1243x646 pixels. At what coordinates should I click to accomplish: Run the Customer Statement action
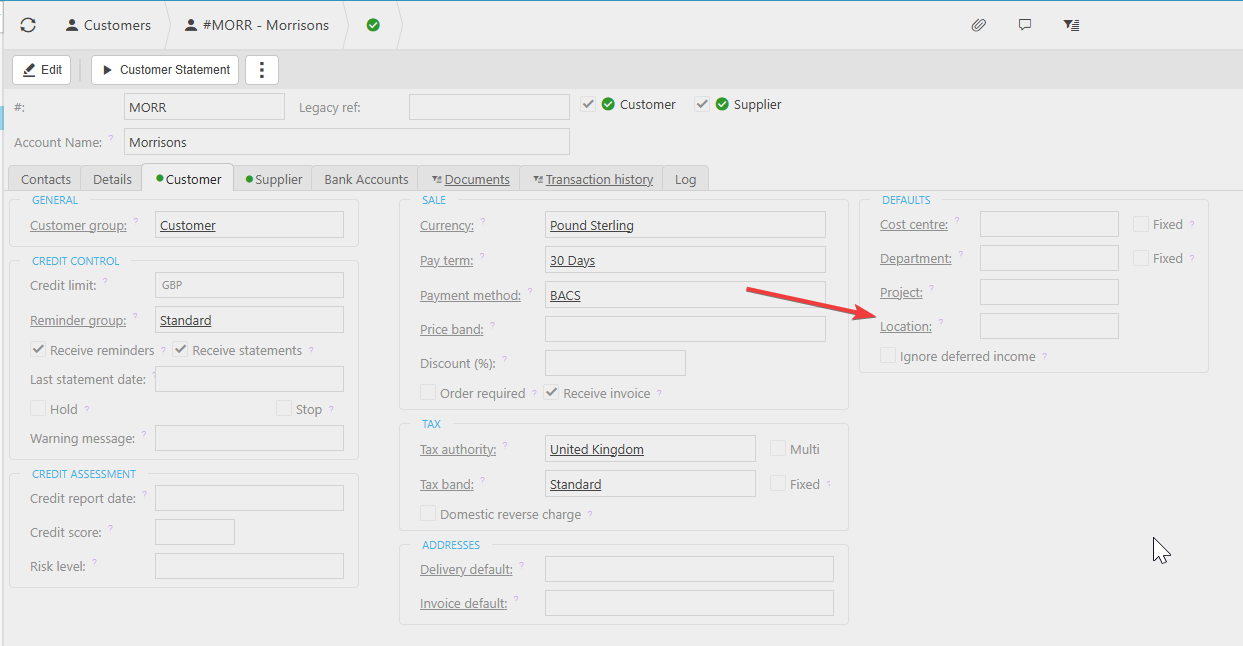(x=165, y=70)
